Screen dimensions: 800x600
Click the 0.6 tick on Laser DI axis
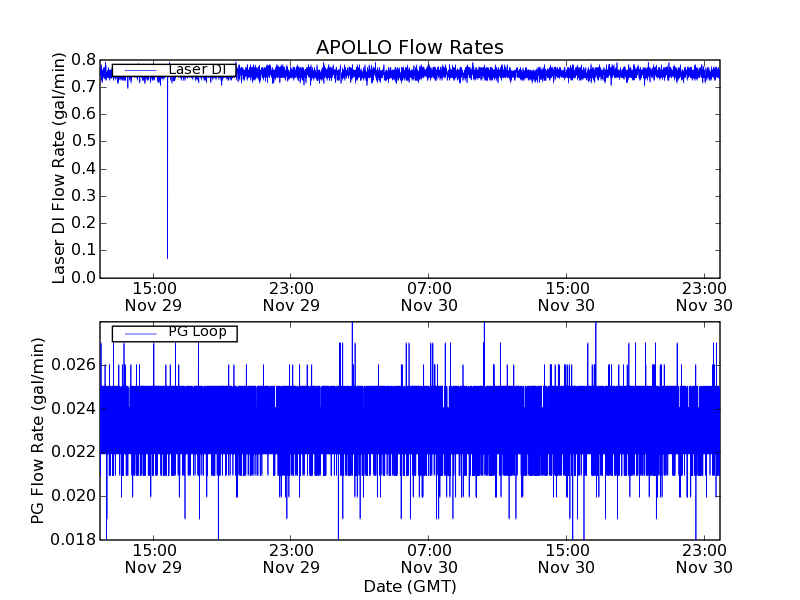(84, 114)
